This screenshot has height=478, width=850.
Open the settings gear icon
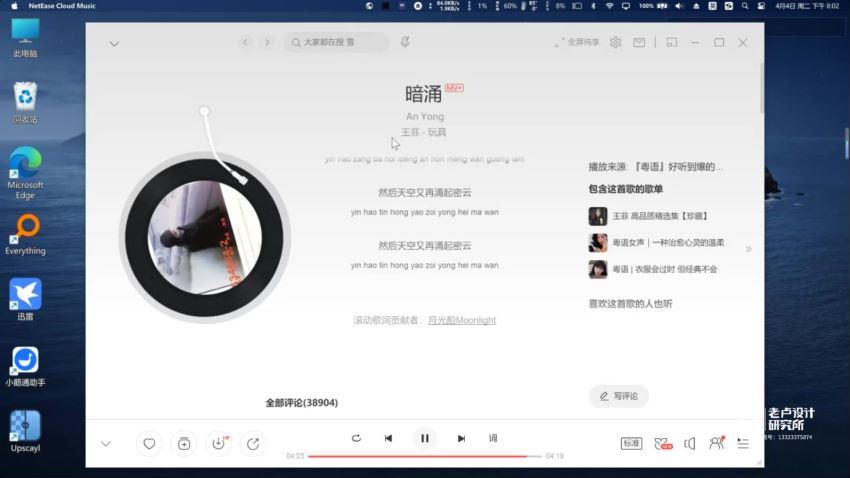pyautogui.click(x=615, y=42)
